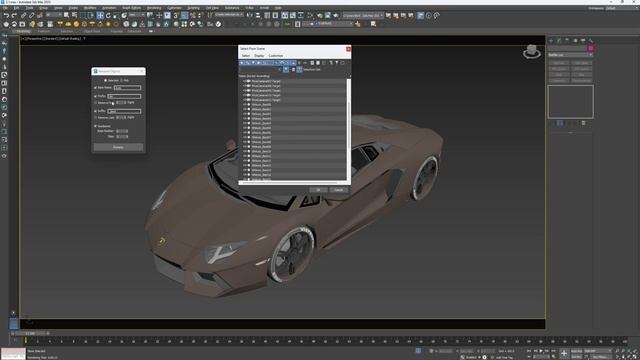640x360 pixels.
Task: Enable the Remove Last checkbox
Action: (x=96, y=118)
